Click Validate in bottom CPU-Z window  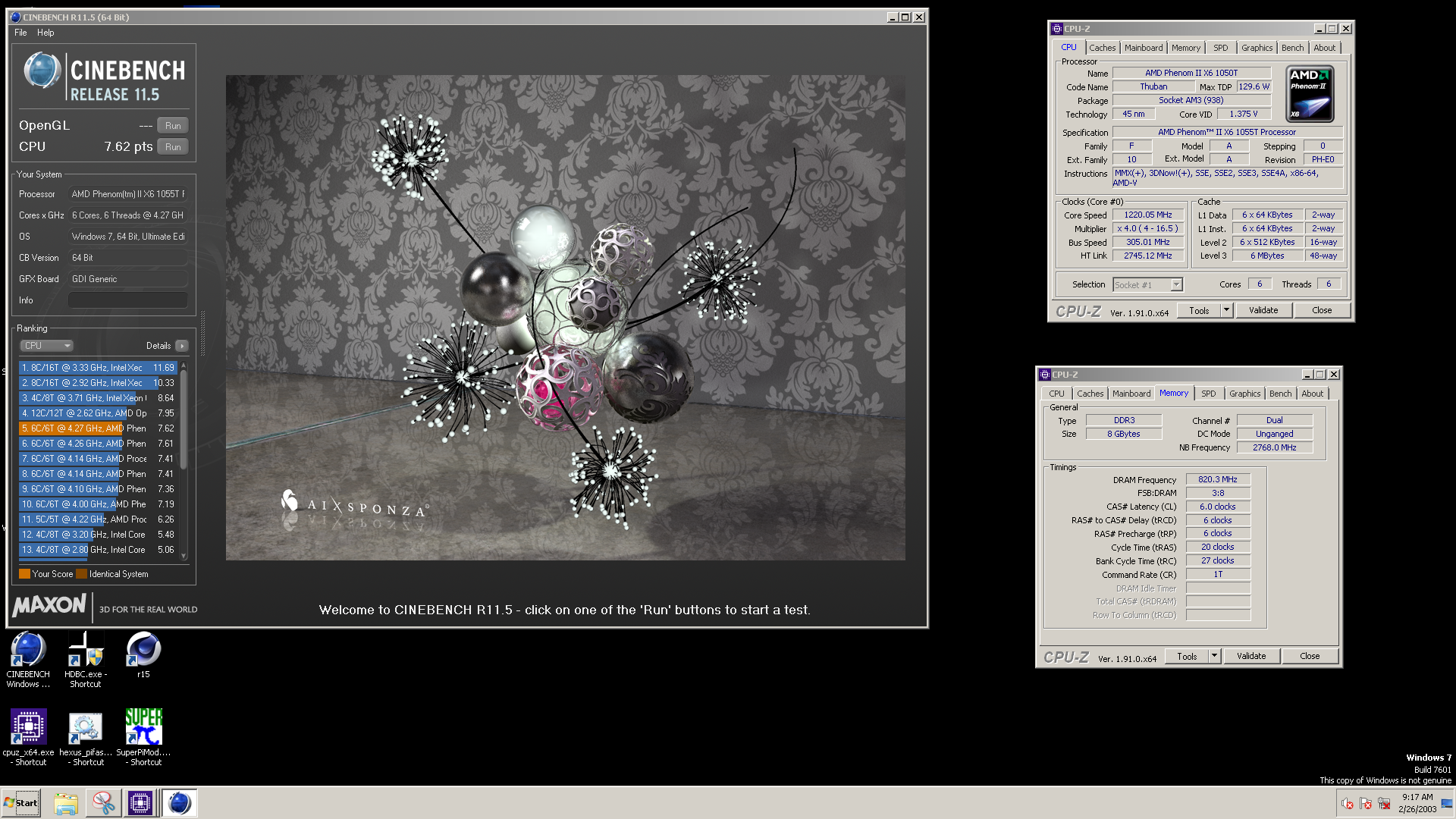[x=1251, y=657]
